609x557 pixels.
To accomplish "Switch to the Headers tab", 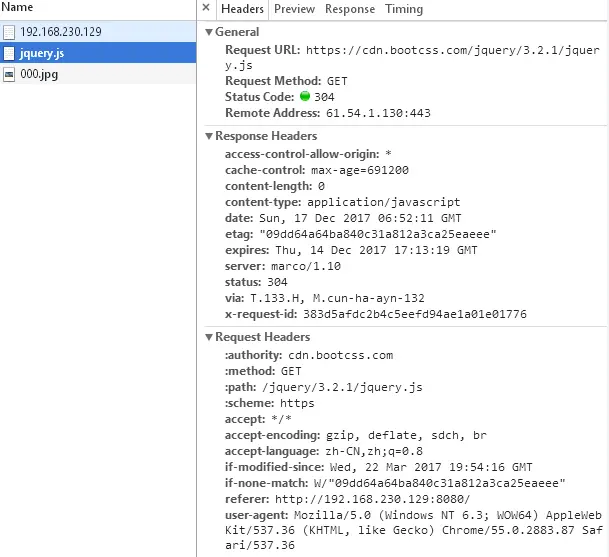I will (x=242, y=9).
